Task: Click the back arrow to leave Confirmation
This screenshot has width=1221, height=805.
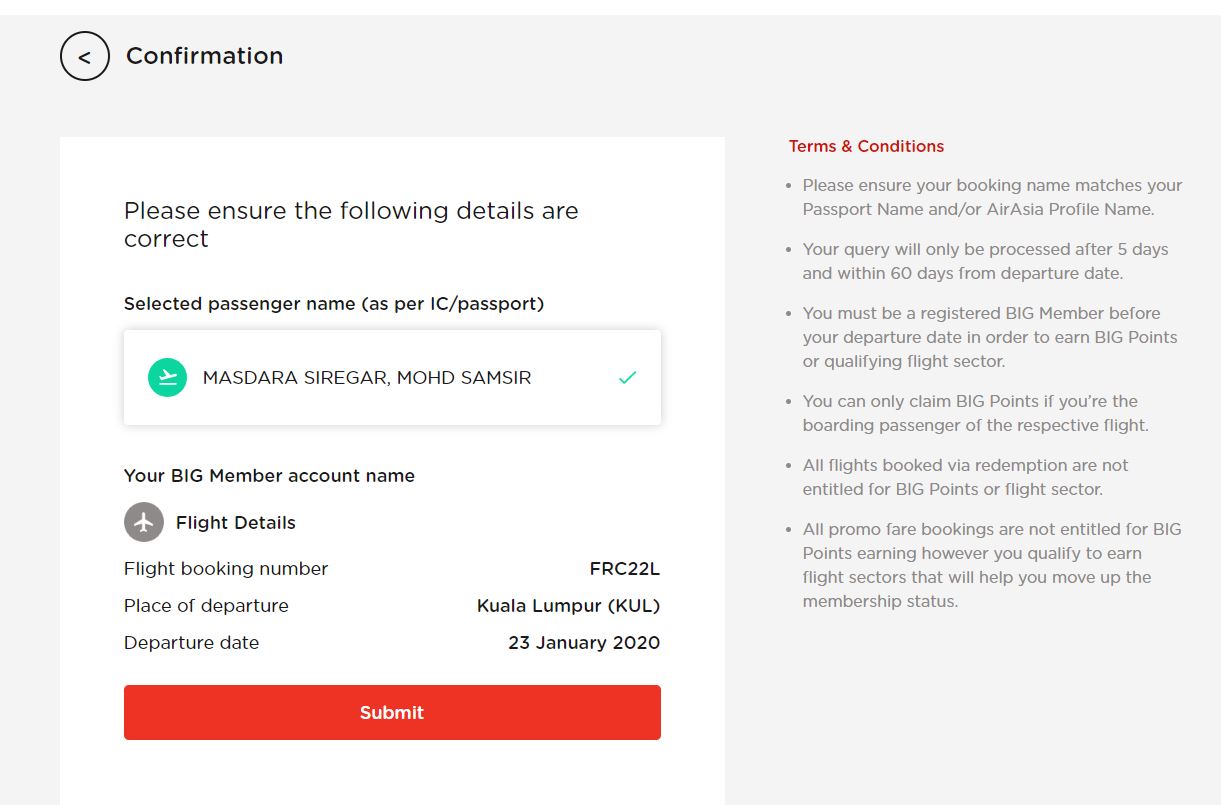Action: pos(85,56)
